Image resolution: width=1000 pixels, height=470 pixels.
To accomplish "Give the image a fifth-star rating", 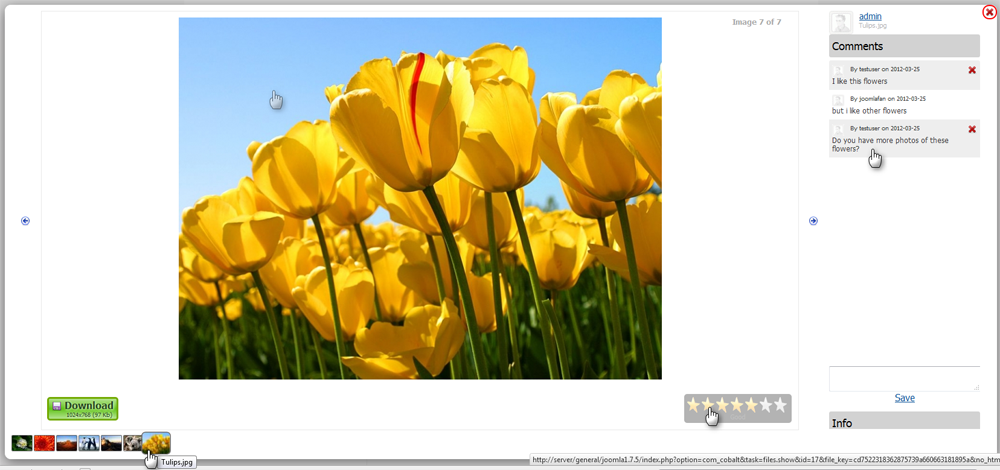I will point(752,405).
